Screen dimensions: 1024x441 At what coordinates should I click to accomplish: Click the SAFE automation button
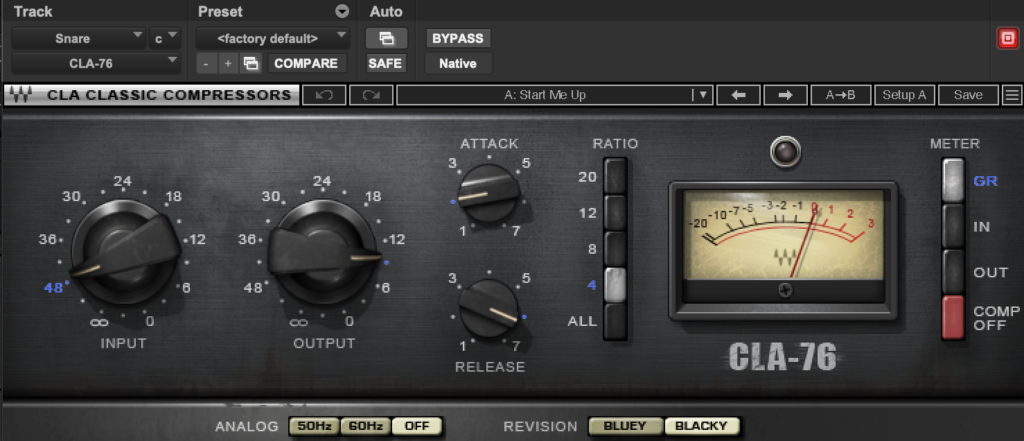point(386,63)
